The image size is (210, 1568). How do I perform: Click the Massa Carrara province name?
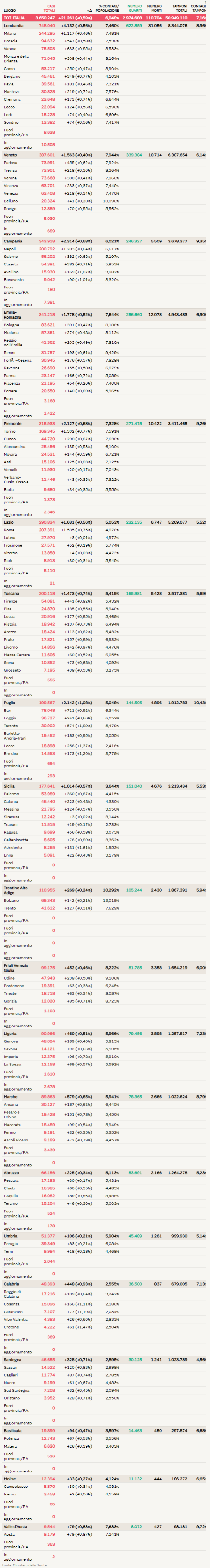(x=16, y=654)
